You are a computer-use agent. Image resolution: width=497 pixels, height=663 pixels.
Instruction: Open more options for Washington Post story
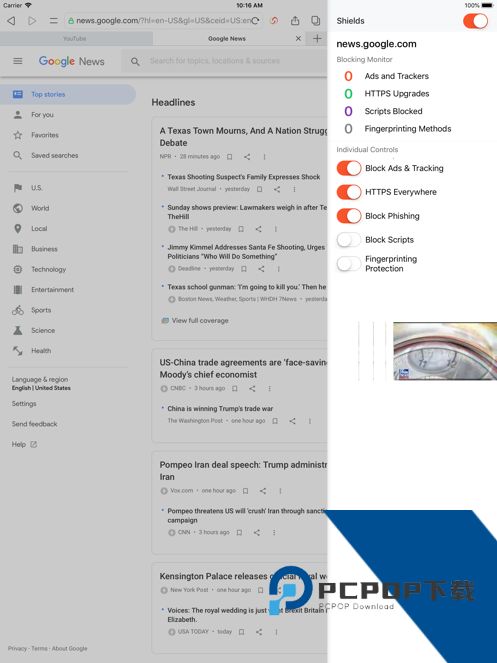tap(310, 421)
